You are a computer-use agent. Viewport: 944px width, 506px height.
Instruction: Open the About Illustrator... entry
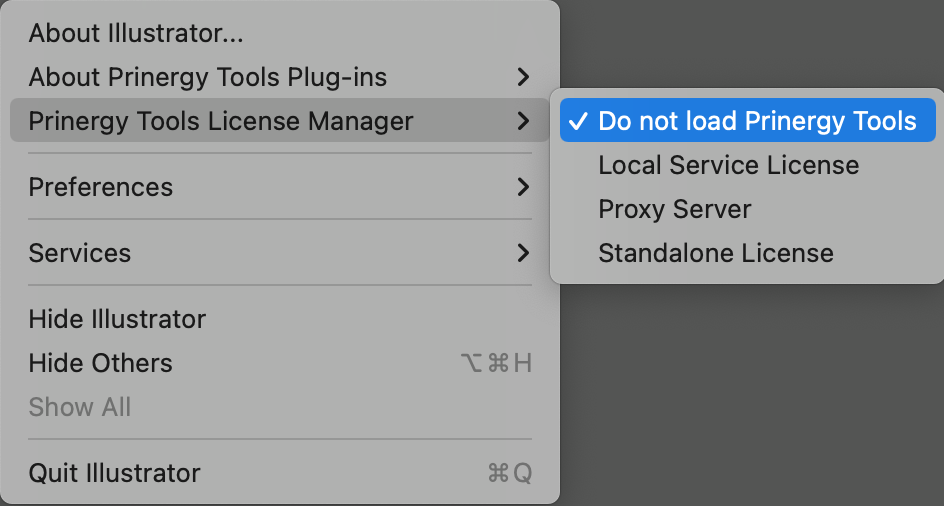[x=136, y=33]
